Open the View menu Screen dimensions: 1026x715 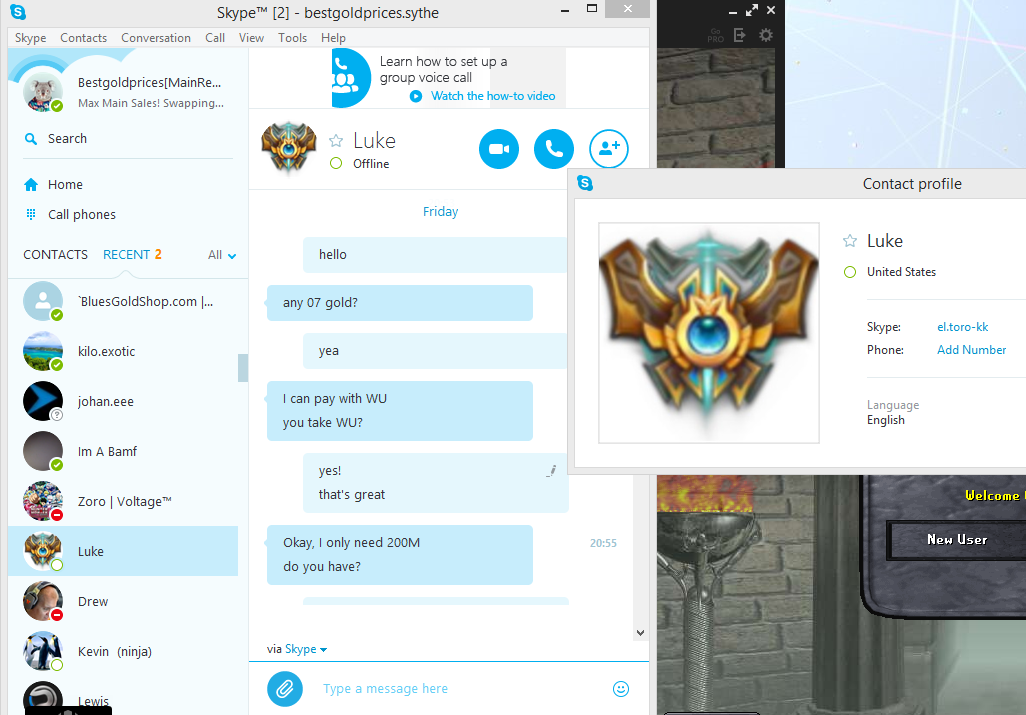click(x=251, y=38)
